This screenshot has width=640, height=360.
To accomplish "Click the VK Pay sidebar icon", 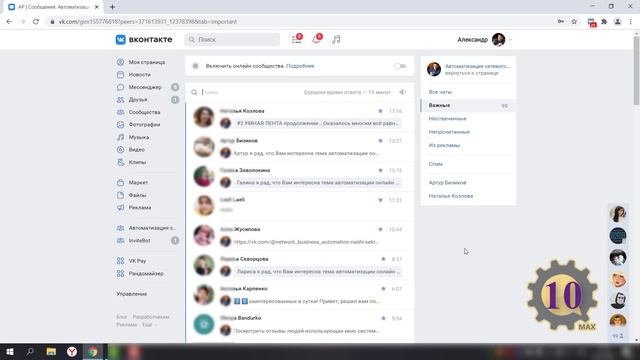I will click(120, 261).
